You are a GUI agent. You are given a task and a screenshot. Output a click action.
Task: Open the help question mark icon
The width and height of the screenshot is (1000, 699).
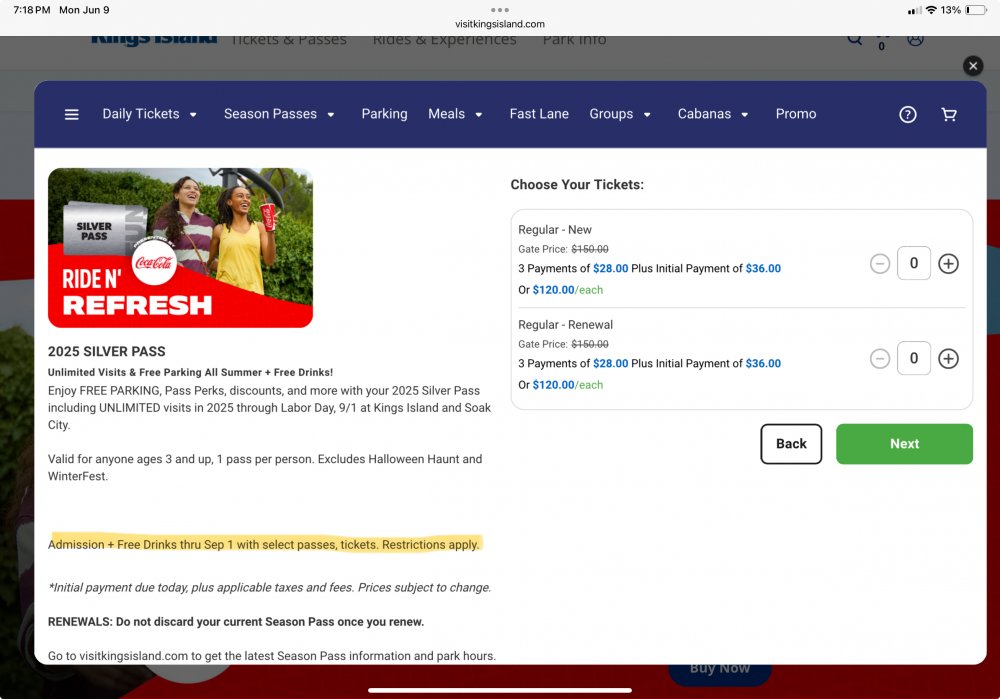click(x=908, y=114)
